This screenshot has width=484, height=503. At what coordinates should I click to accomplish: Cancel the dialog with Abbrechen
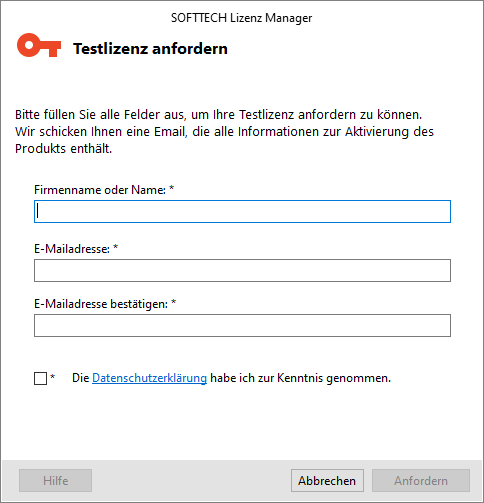tap(327, 480)
